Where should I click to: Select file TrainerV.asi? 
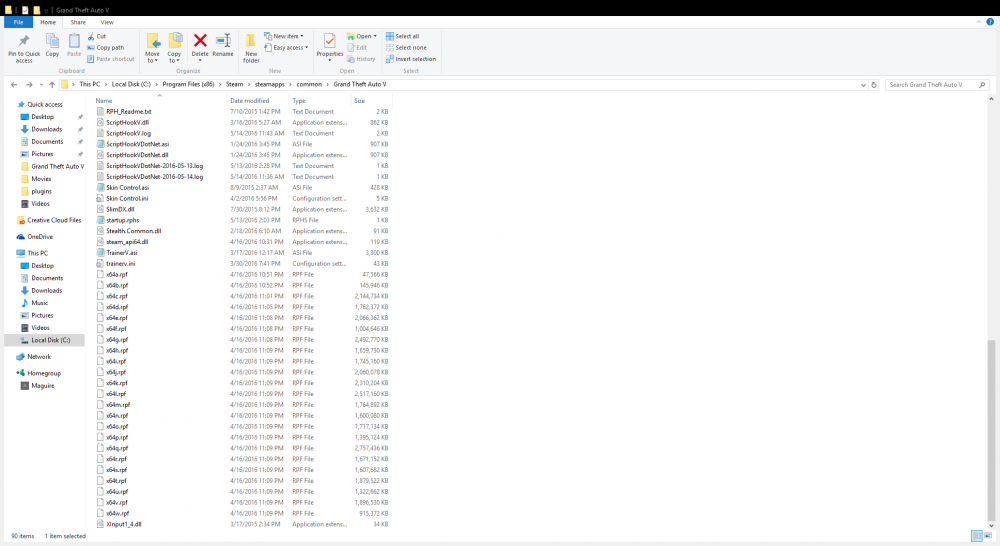pos(121,253)
